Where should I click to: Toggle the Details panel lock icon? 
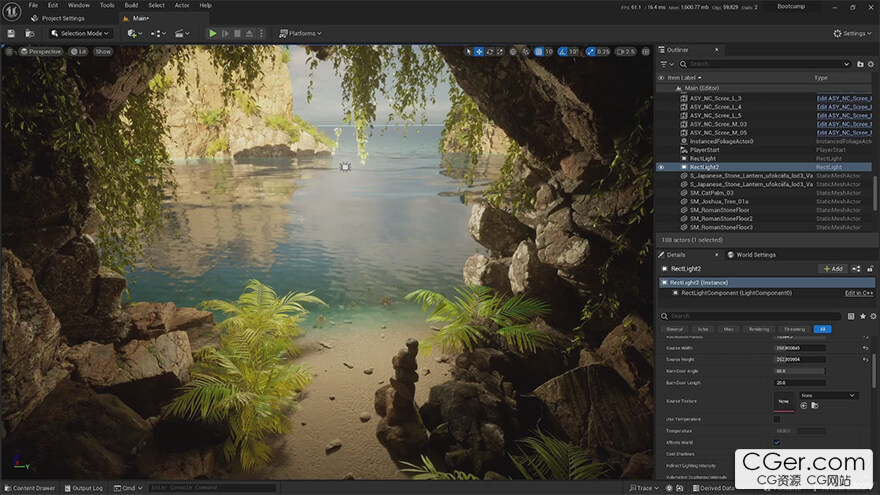pyautogui.click(x=870, y=269)
